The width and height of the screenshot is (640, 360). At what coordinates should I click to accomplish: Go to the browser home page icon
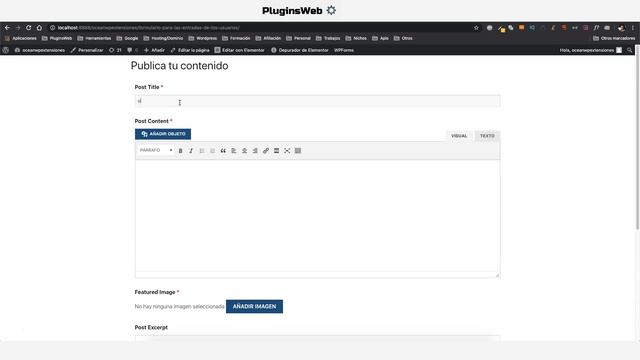[39, 28]
